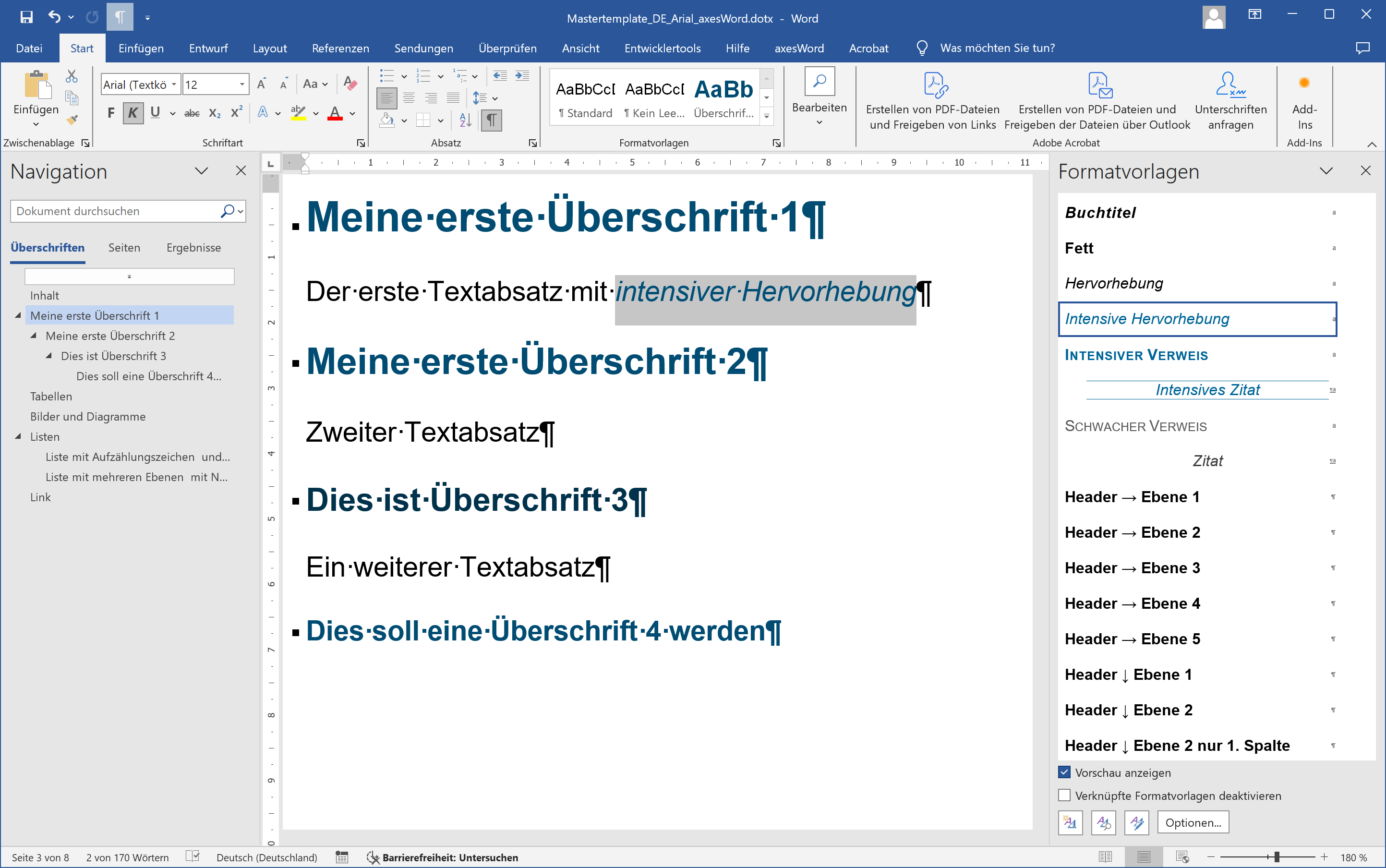The height and width of the screenshot is (868, 1386).
Task: Collapse Meine erste Überschrift 1 in navigation
Action: pos(18,315)
